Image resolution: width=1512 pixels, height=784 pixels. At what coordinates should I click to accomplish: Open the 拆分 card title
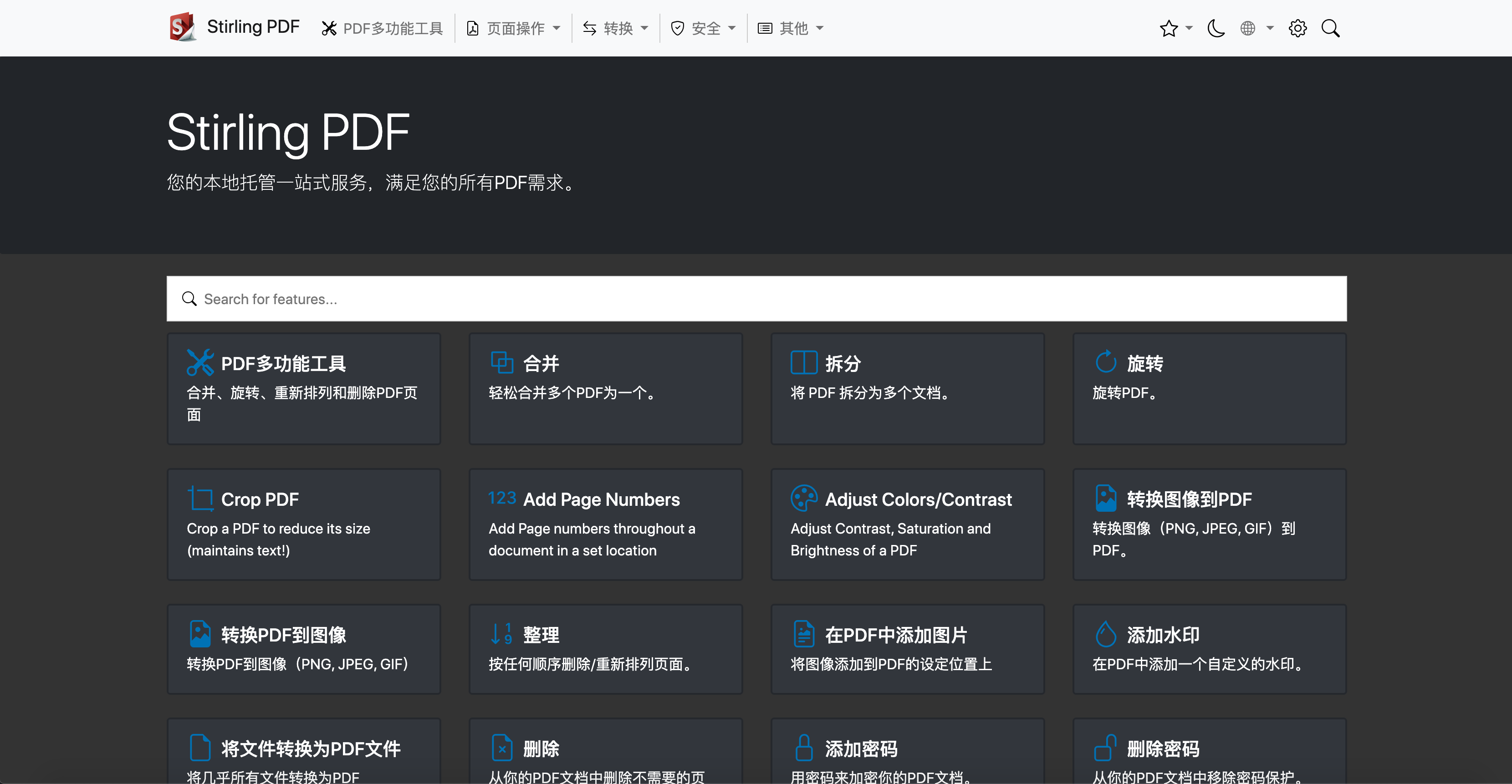click(x=843, y=363)
